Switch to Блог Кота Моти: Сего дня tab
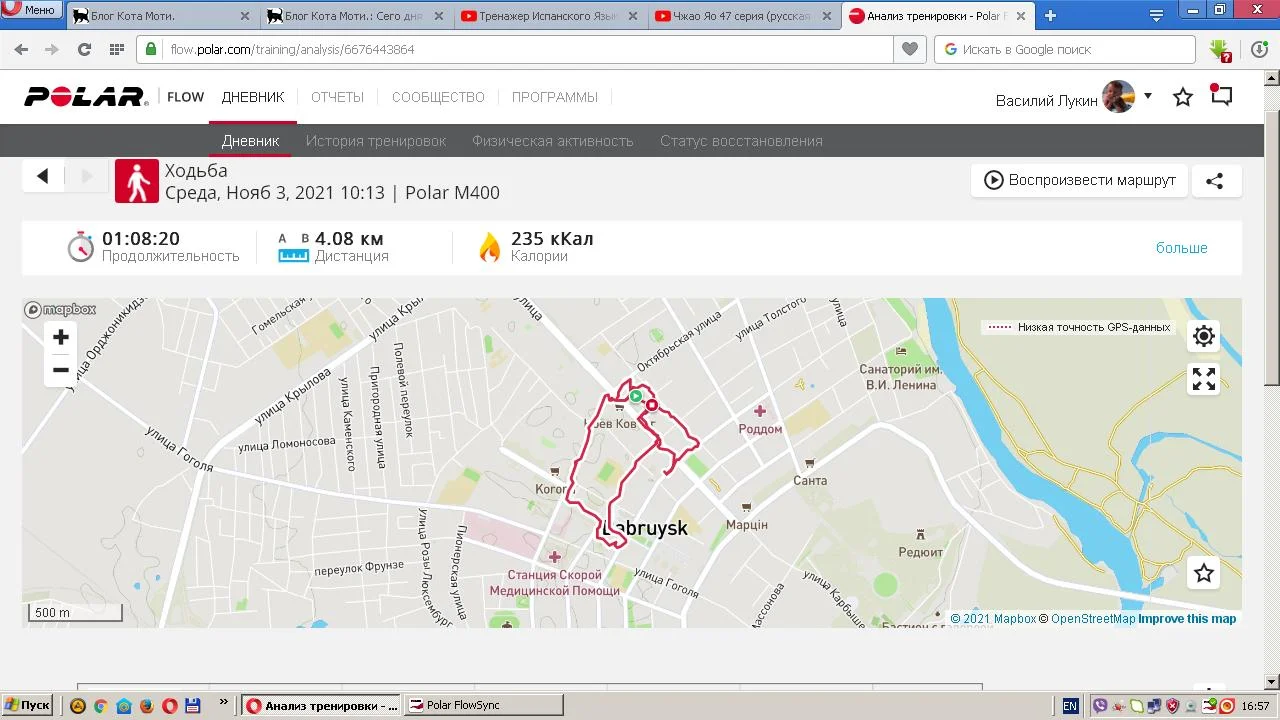This screenshot has width=1280, height=720. [355, 16]
